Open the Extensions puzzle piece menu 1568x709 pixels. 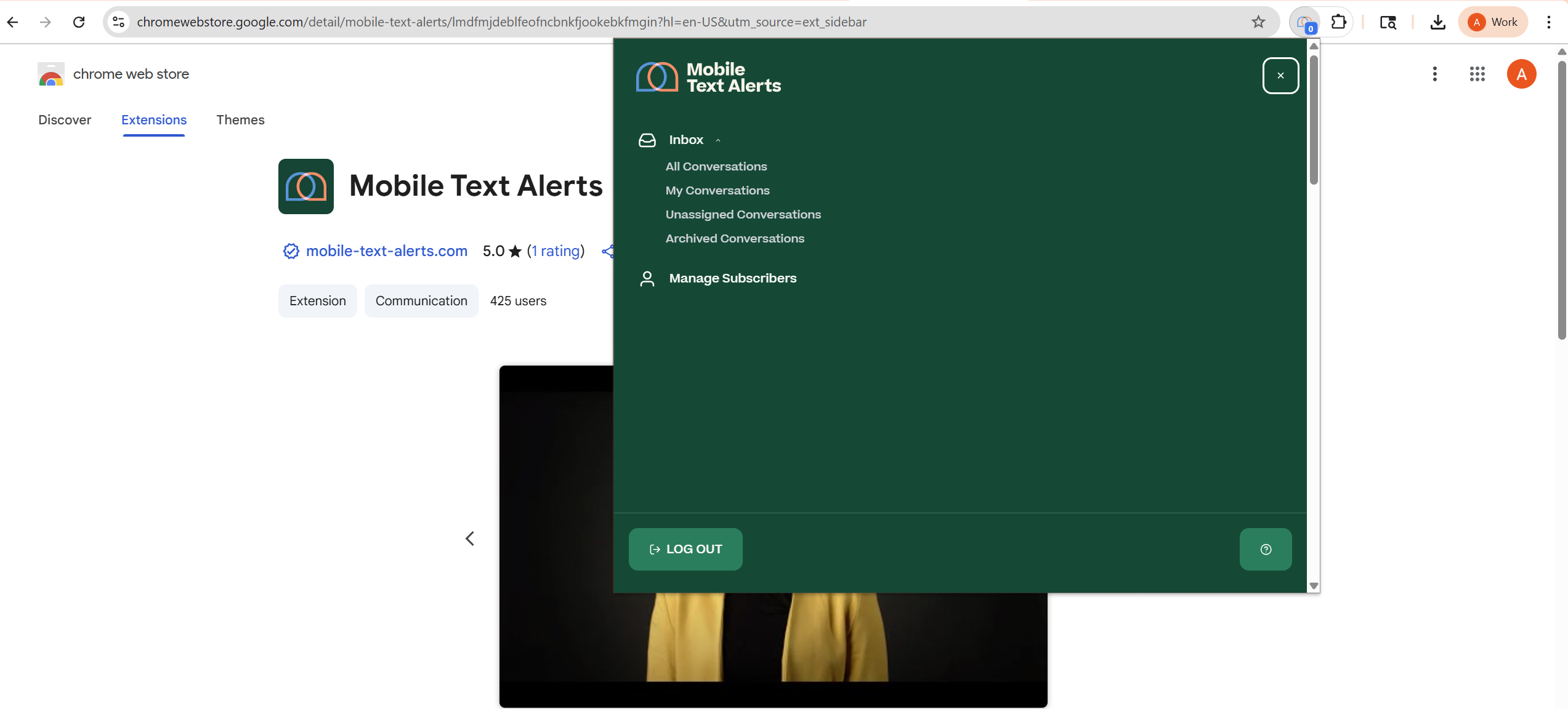click(1338, 22)
